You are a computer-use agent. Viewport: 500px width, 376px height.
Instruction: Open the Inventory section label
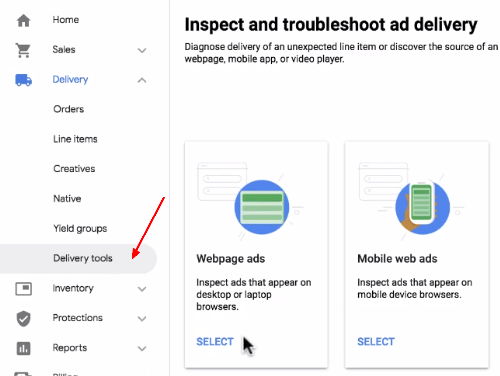tap(73, 288)
